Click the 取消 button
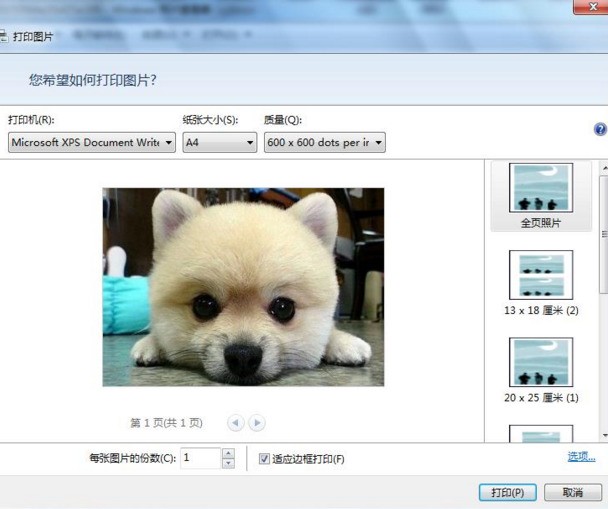Image resolution: width=608 pixels, height=509 pixels. (x=572, y=492)
